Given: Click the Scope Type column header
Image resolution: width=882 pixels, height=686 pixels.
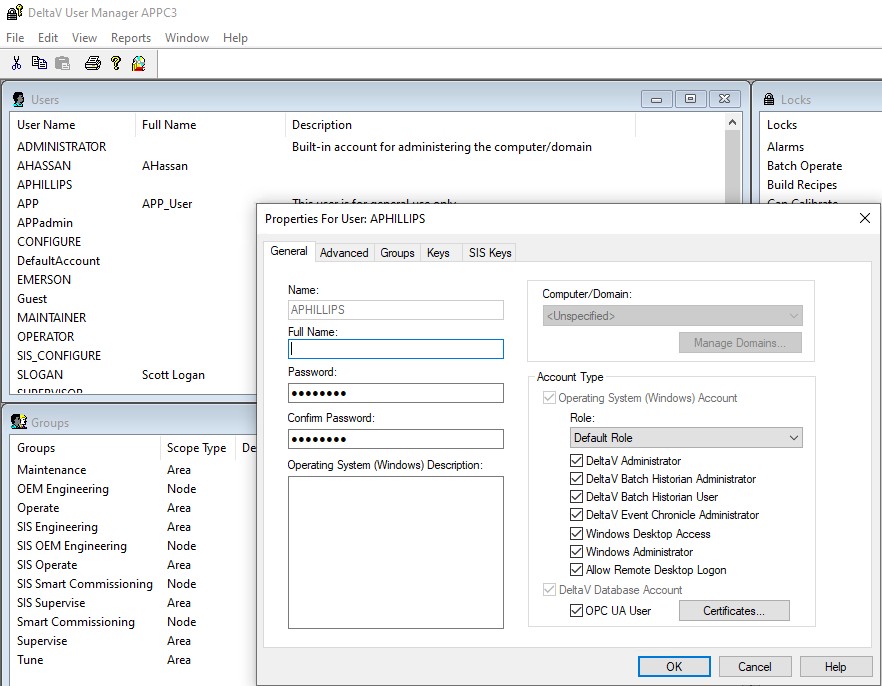Looking at the screenshot, I should tap(197, 448).
